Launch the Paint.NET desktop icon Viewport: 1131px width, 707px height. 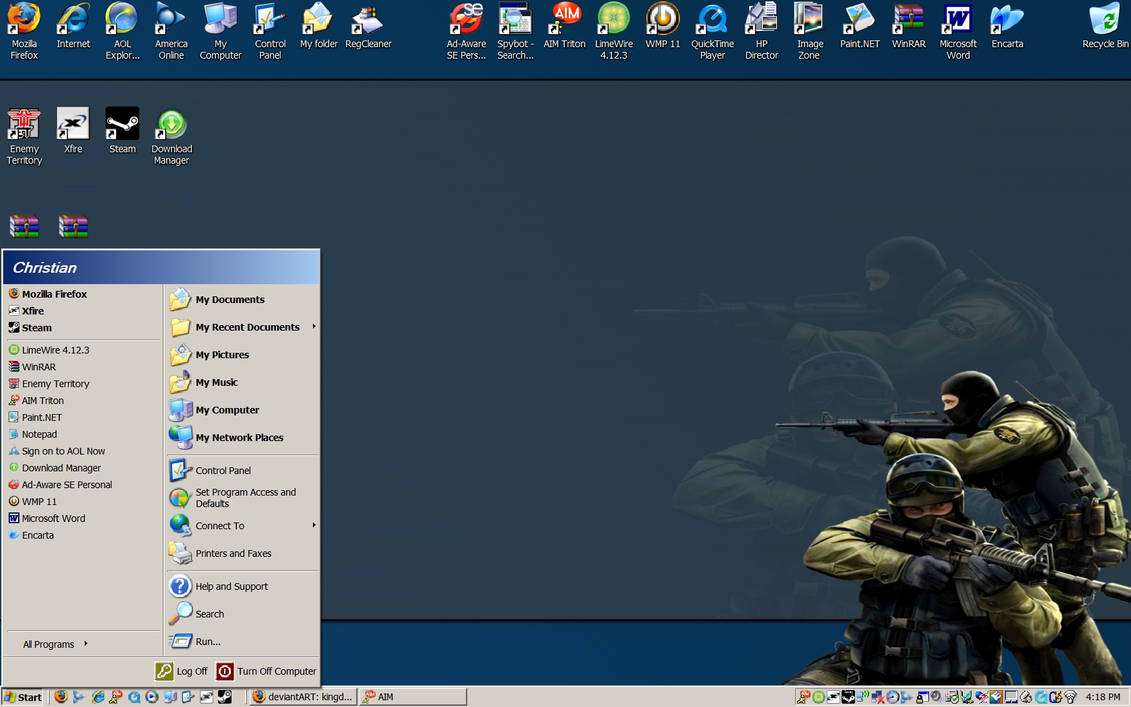859,26
